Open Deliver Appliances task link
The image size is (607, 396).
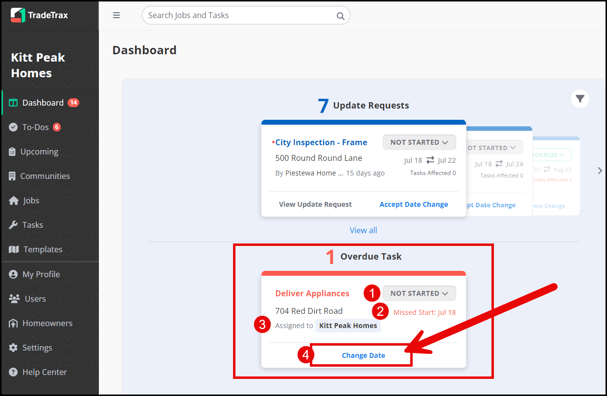click(x=312, y=293)
